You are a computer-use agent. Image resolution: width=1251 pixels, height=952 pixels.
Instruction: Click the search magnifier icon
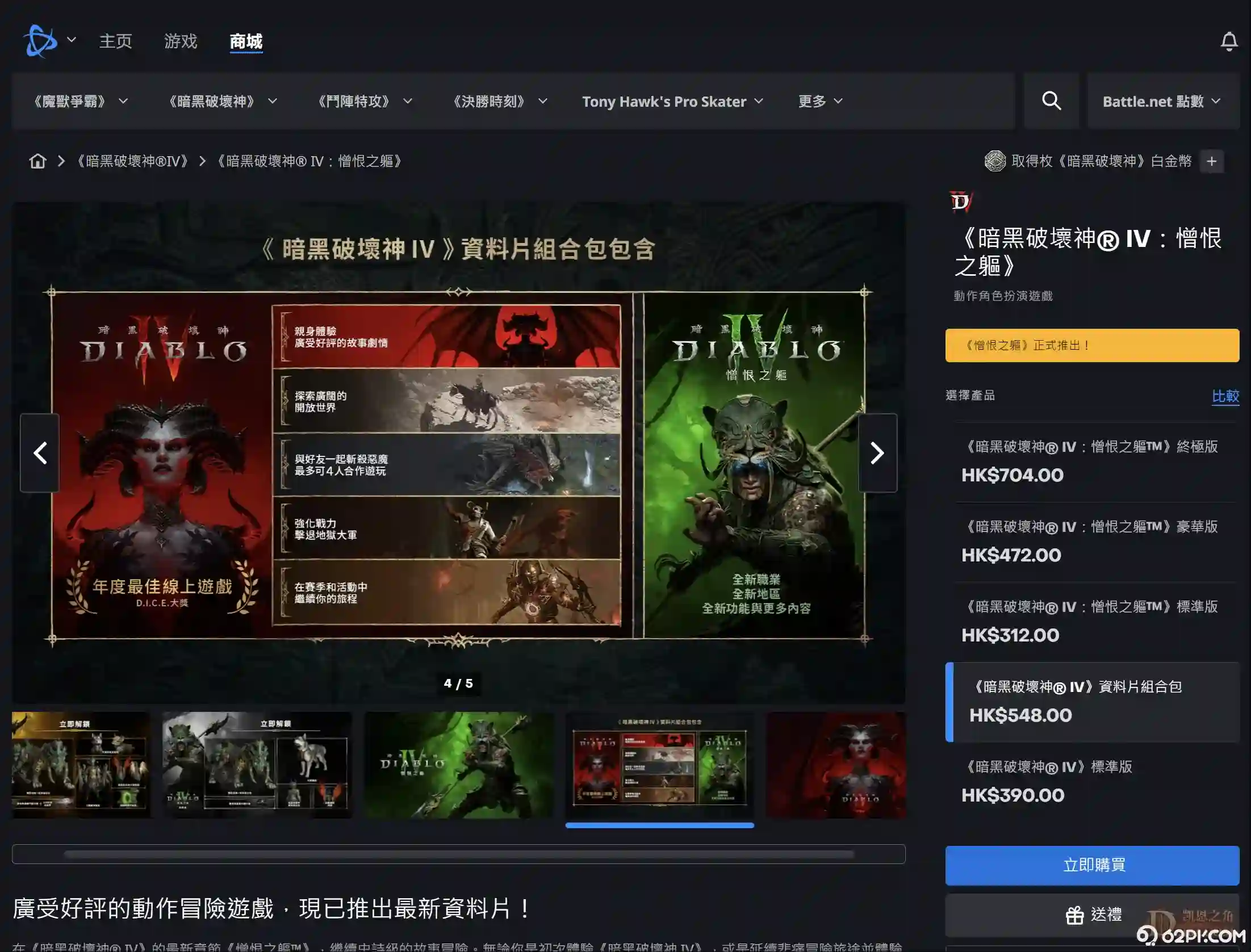(1051, 101)
